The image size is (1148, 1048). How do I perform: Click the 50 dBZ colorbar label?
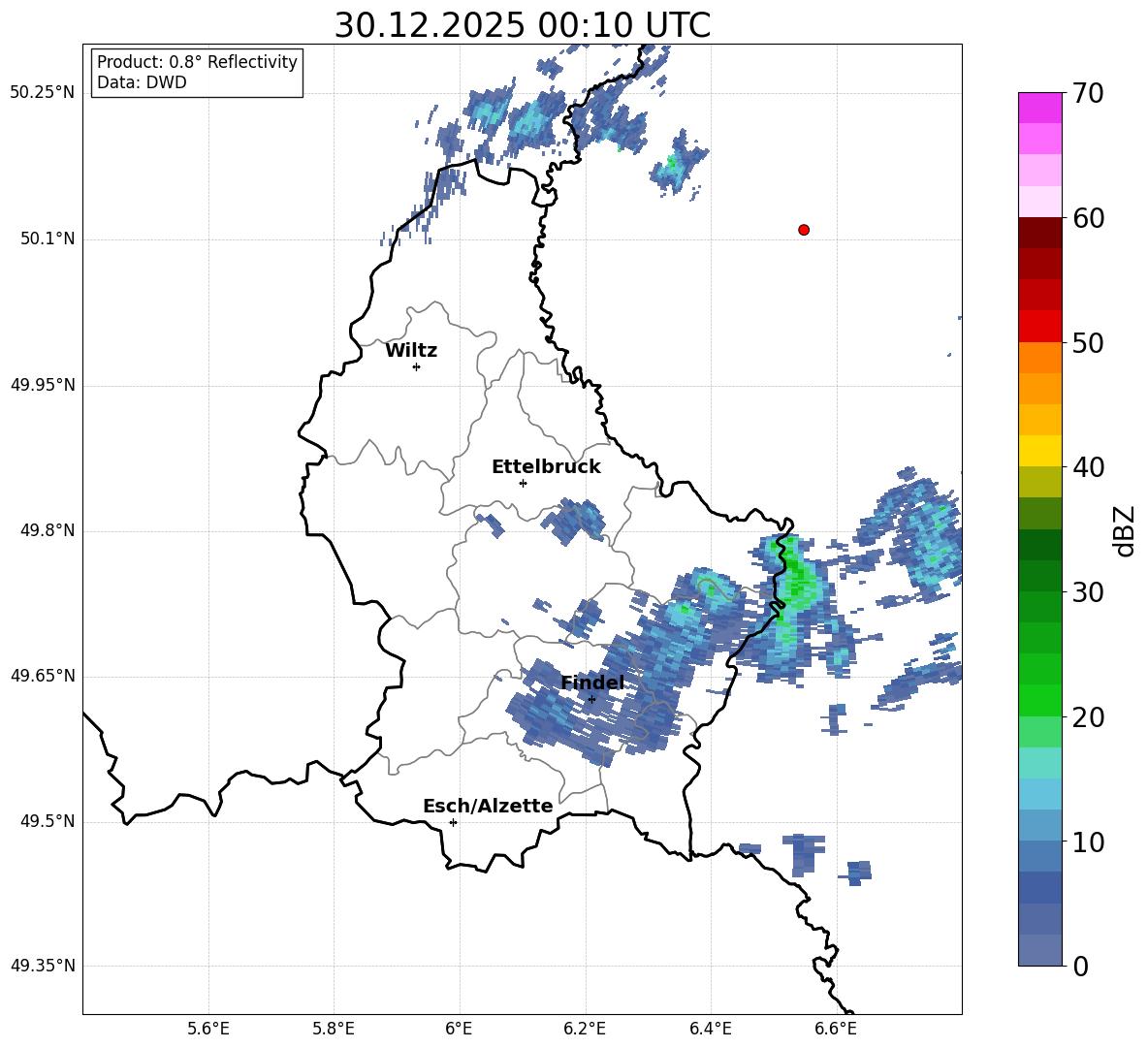(1087, 342)
